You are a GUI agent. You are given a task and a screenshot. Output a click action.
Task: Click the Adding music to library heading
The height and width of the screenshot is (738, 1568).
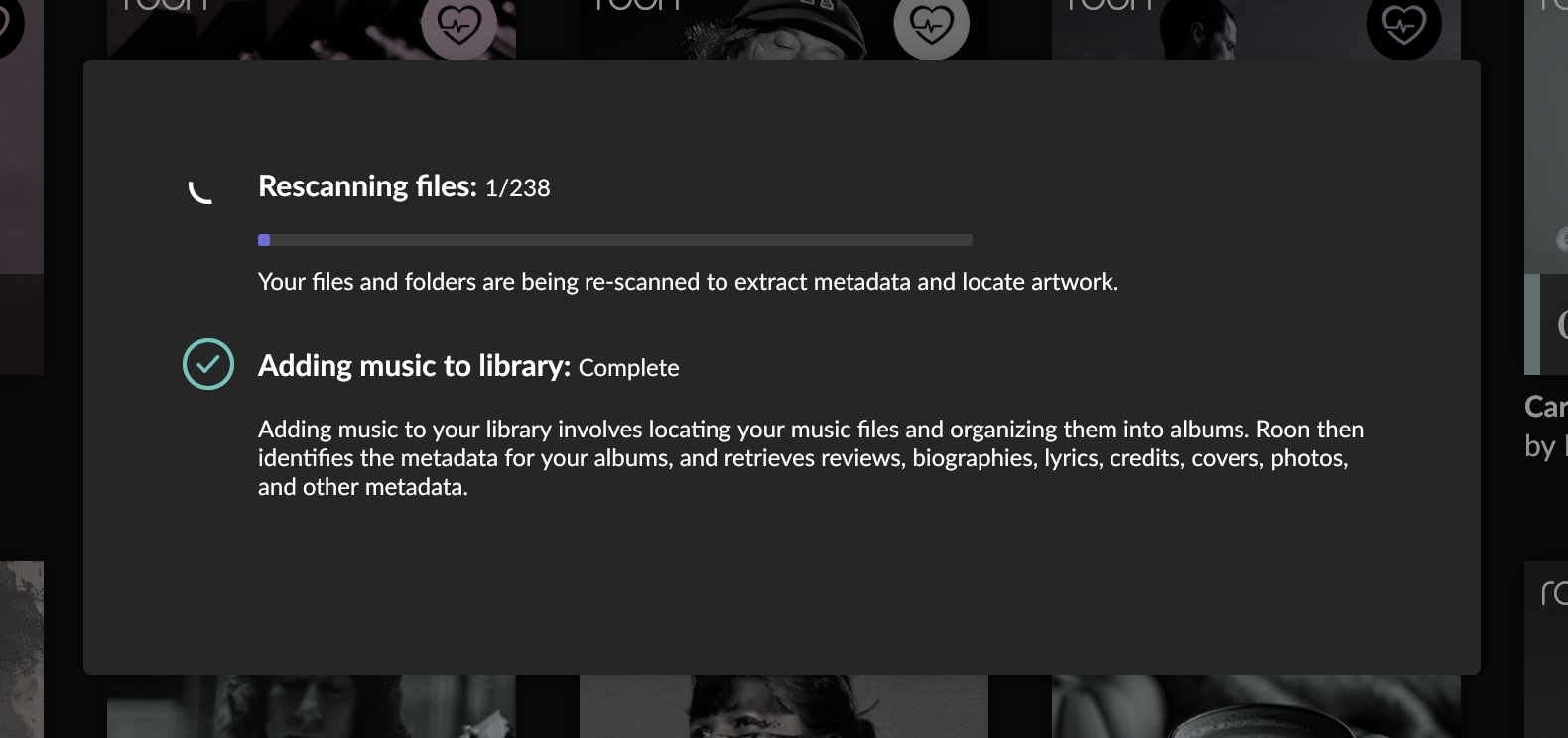point(414,366)
